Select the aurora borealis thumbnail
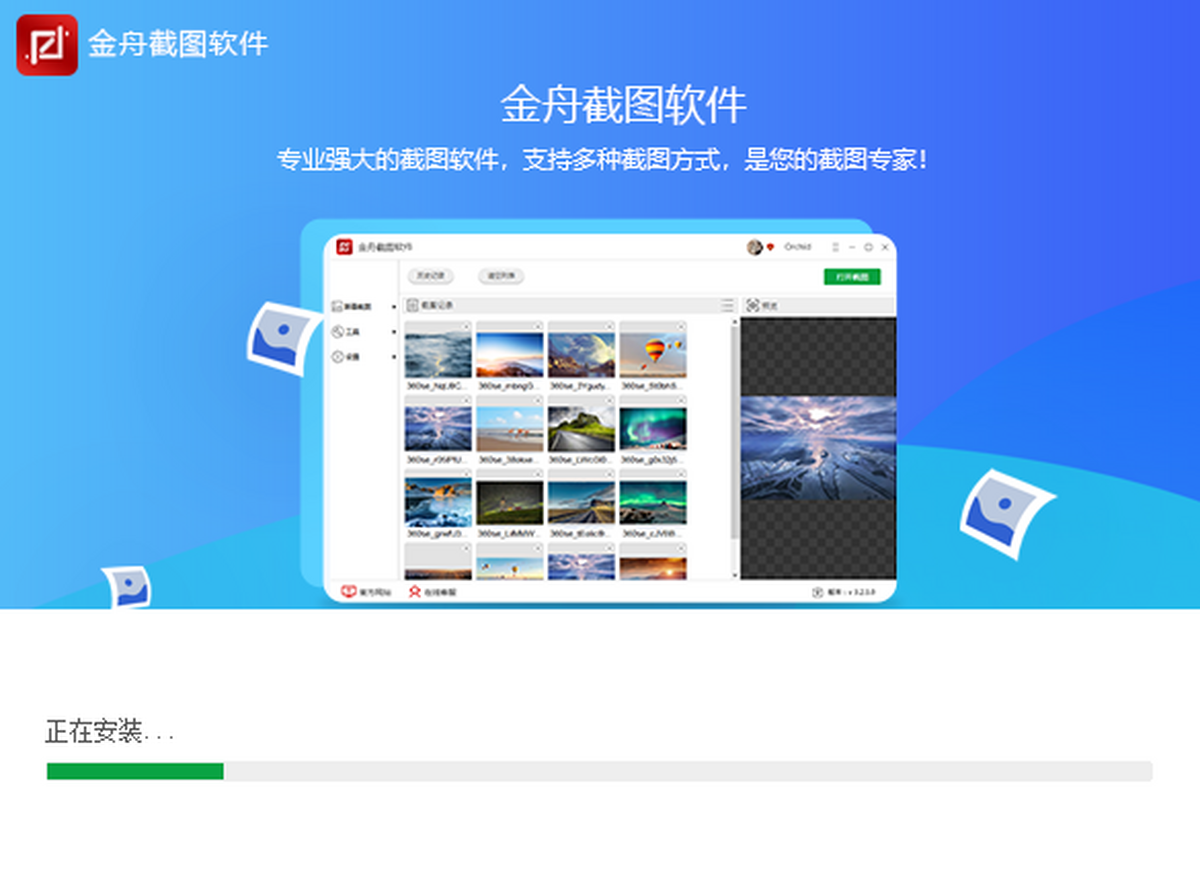The width and height of the screenshot is (1200, 878). coord(652,425)
